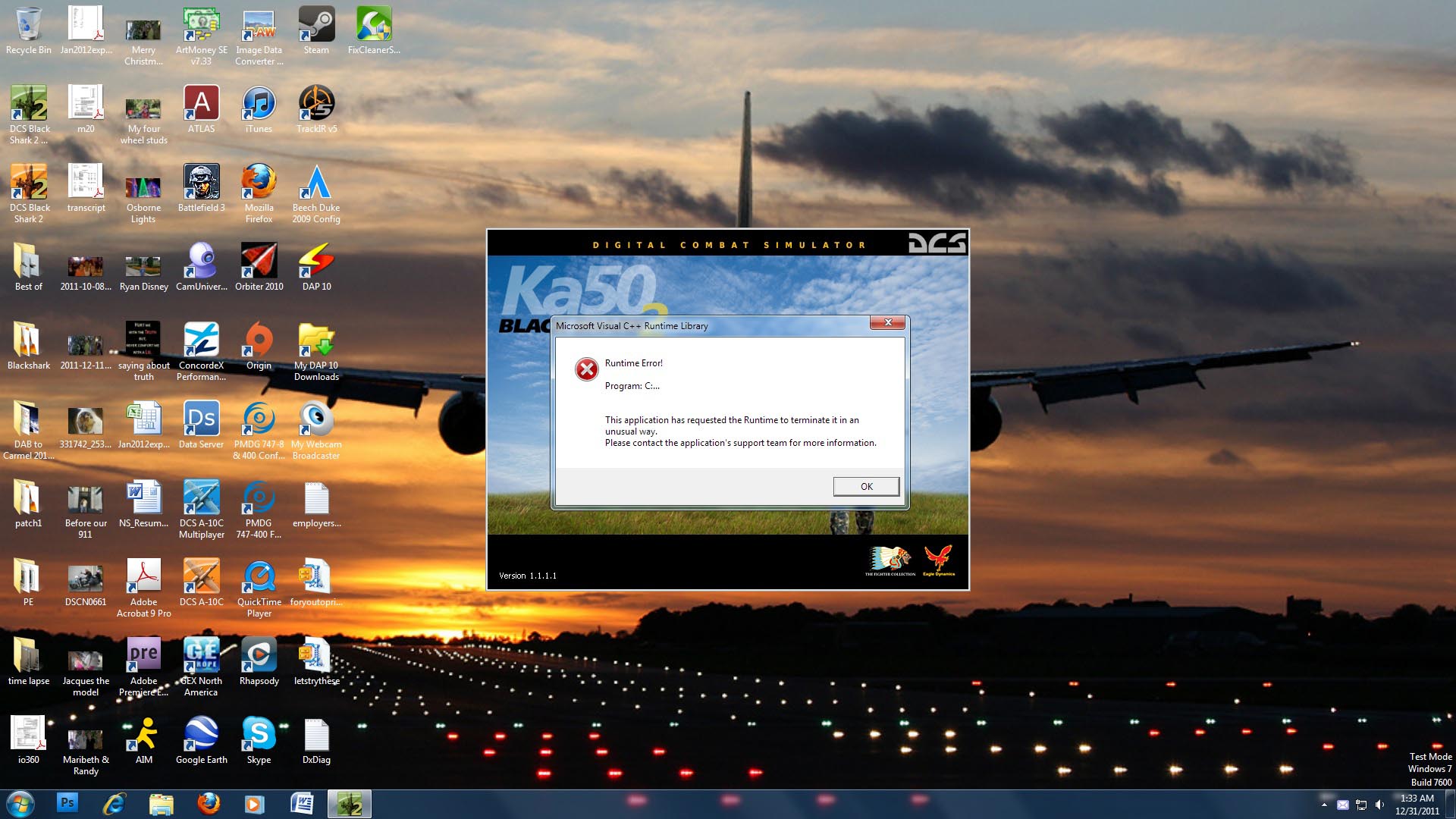Open Firefox from the taskbar
The image size is (1456, 819).
coord(208,804)
